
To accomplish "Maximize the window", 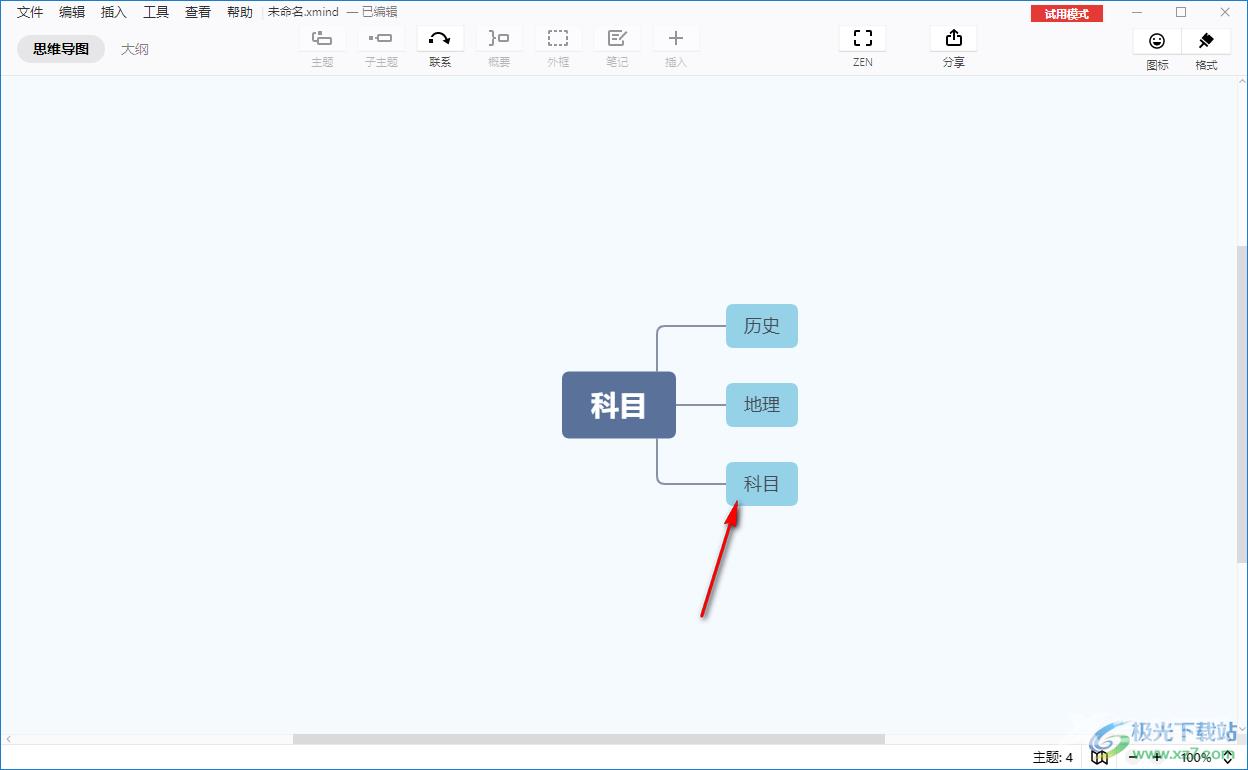I will pos(1181,12).
